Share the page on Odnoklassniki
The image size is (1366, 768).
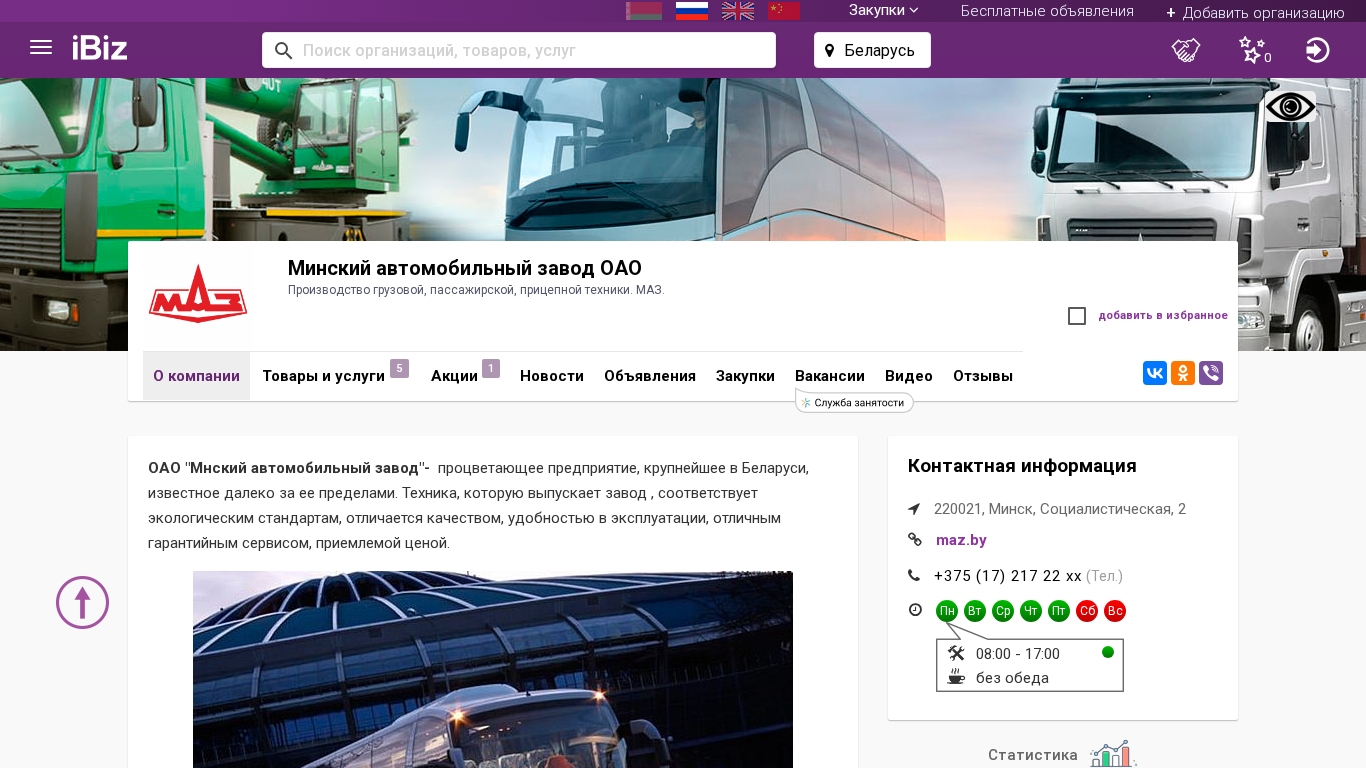pos(1183,373)
